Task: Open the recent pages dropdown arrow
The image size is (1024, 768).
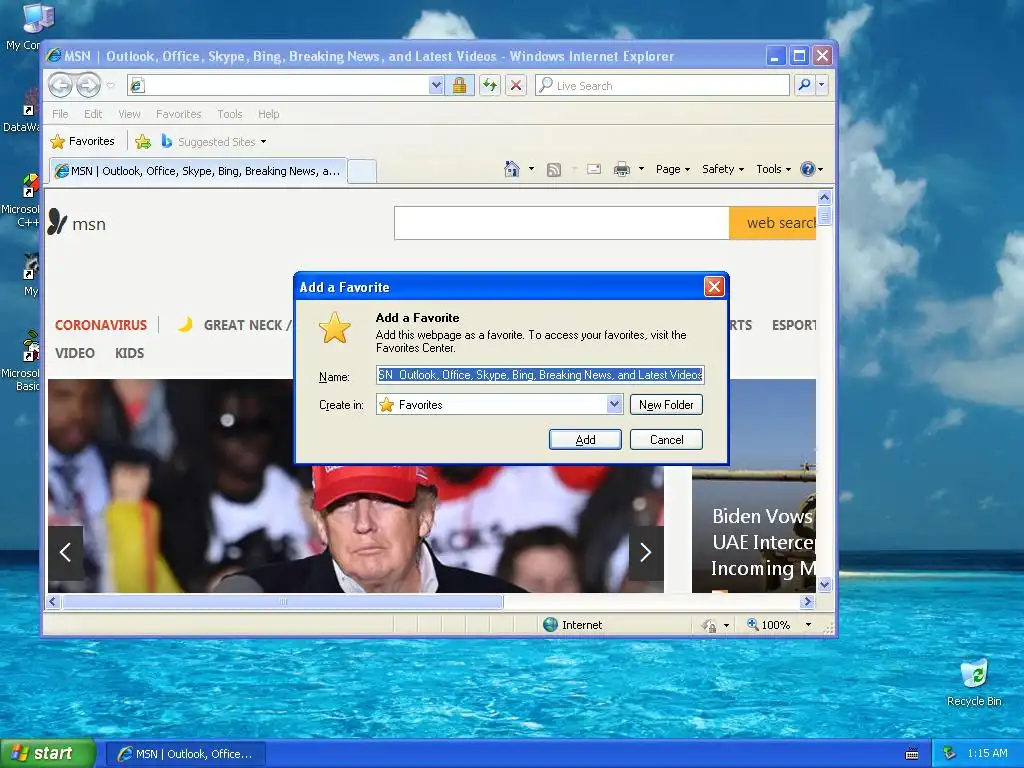Action: 110,86
